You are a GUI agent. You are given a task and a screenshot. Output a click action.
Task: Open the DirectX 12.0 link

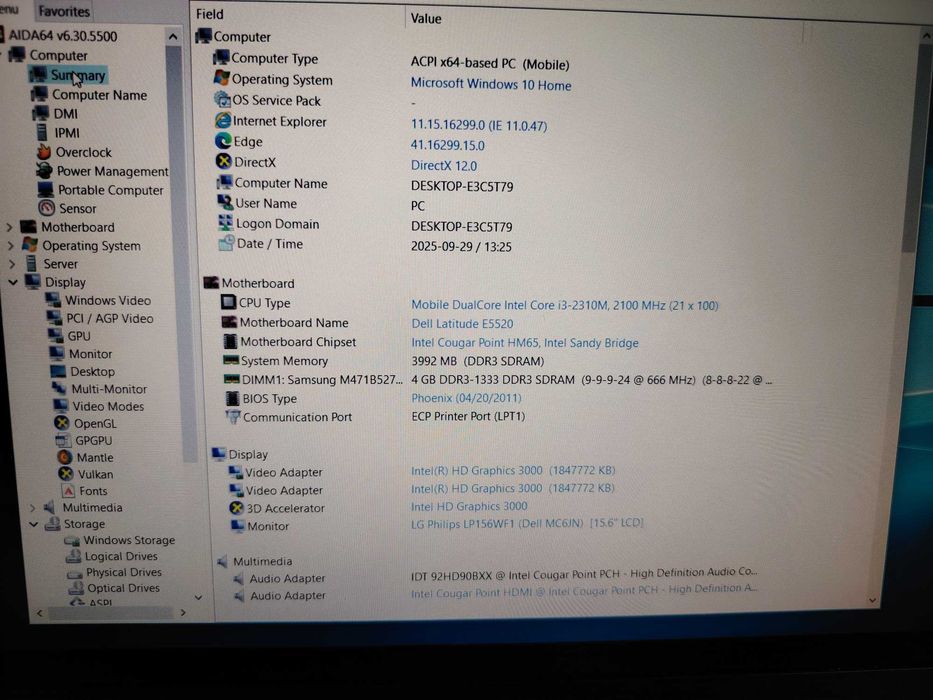444,165
